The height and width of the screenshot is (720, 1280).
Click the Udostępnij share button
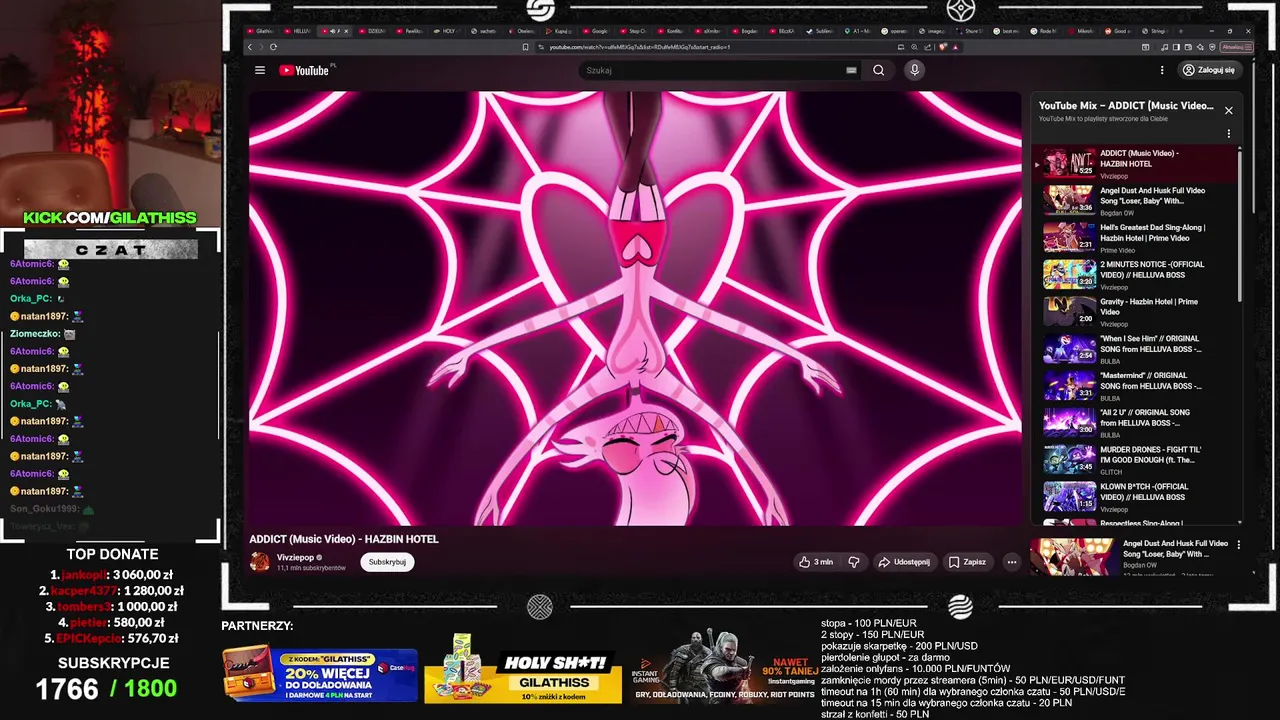coord(904,562)
